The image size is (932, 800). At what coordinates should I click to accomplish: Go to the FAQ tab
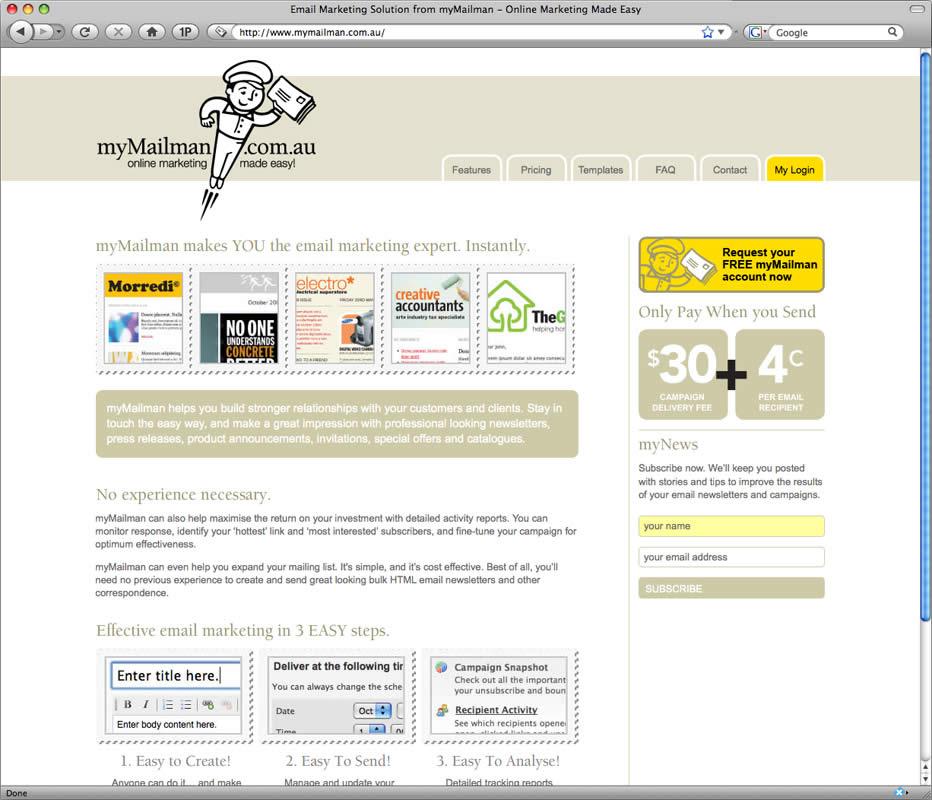[x=665, y=169]
